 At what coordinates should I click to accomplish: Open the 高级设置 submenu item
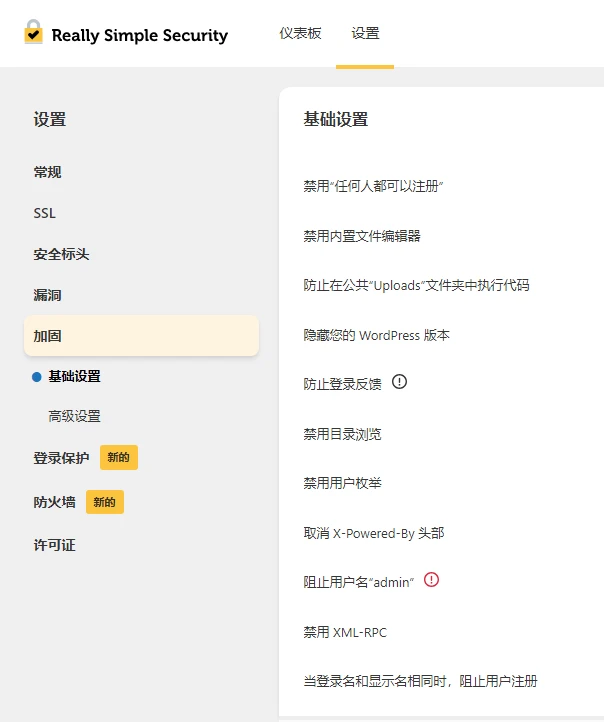coord(75,416)
